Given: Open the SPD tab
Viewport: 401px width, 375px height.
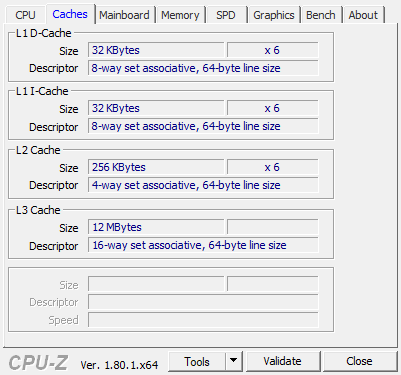Looking at the screenshot, I should [226, 15].
